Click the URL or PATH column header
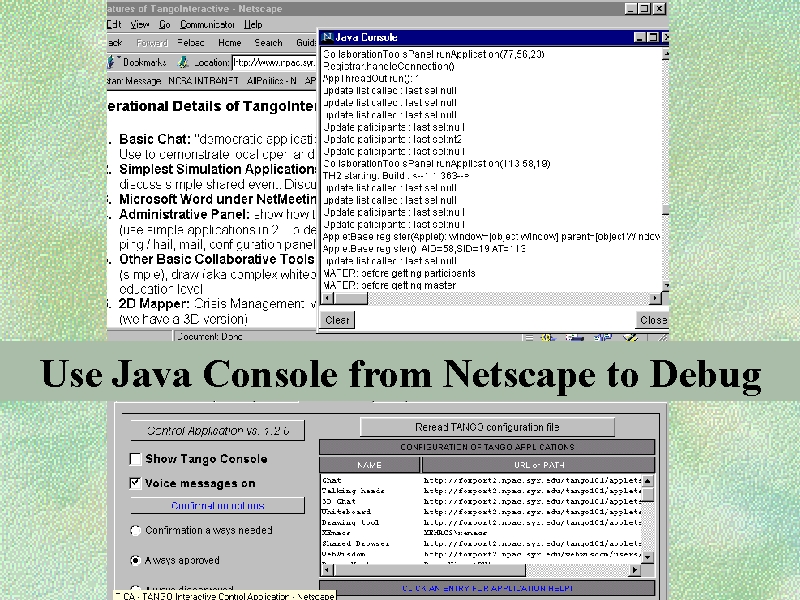 (x=539, y=465)
